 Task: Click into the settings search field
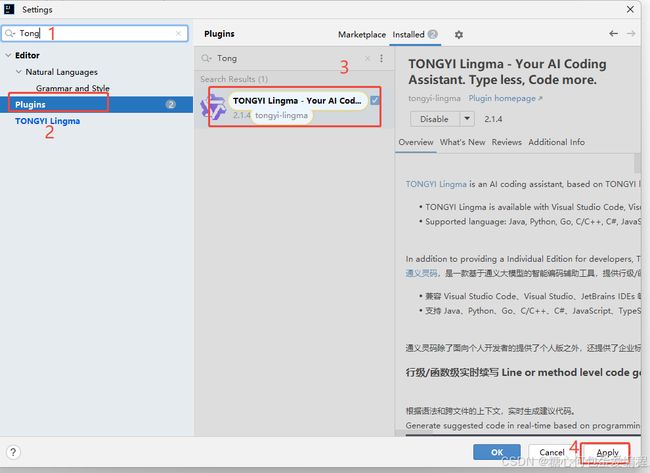coord(95,34)
